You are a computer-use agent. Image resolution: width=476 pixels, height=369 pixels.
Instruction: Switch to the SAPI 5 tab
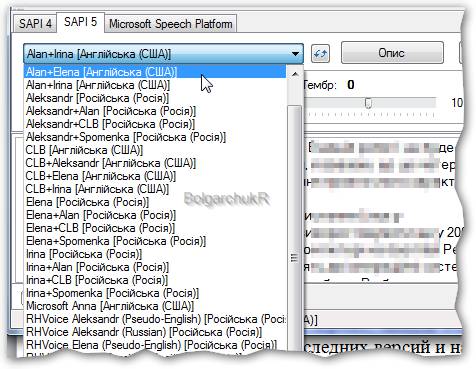click(80, 22)
